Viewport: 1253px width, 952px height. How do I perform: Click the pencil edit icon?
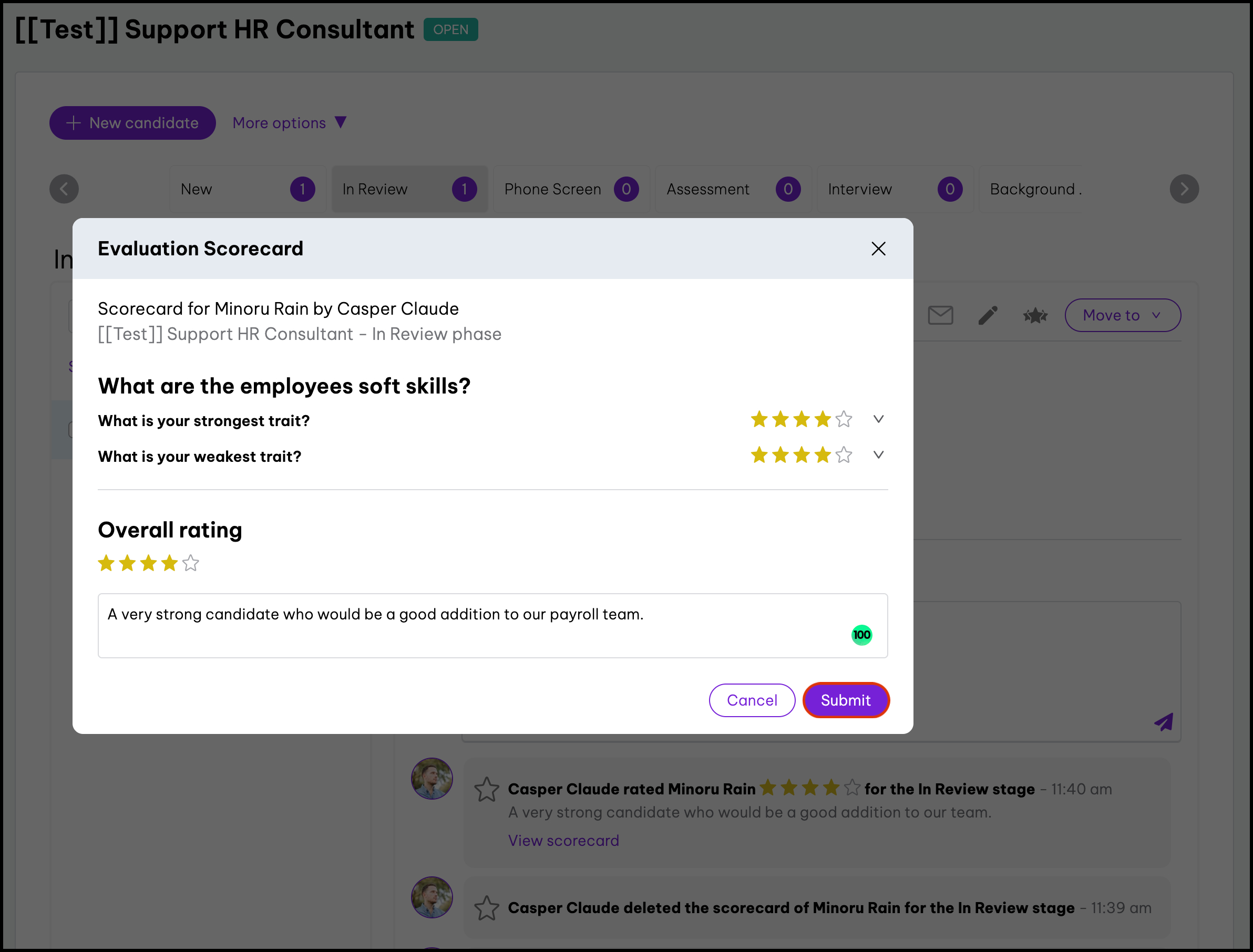coord(988,315)
